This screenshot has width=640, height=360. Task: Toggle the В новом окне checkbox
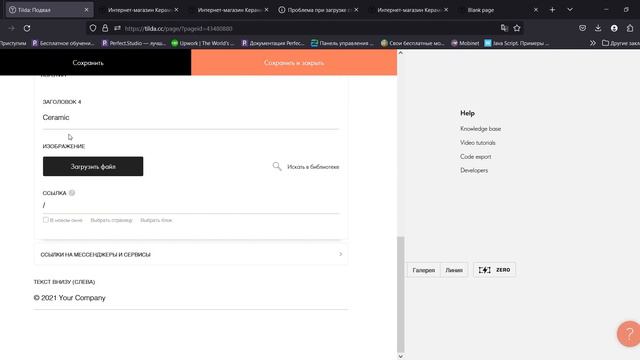pyautogui.click(x=46, y=220)
